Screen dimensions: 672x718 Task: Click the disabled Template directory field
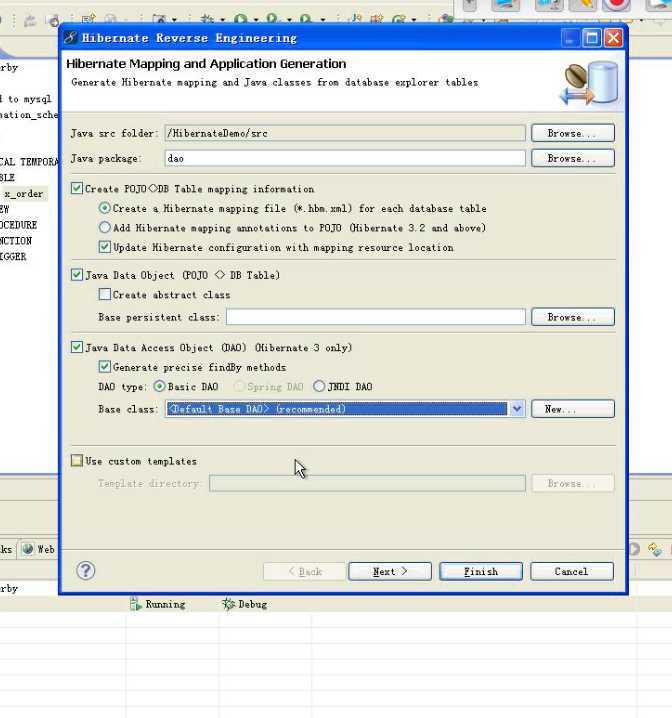[367, 483]
